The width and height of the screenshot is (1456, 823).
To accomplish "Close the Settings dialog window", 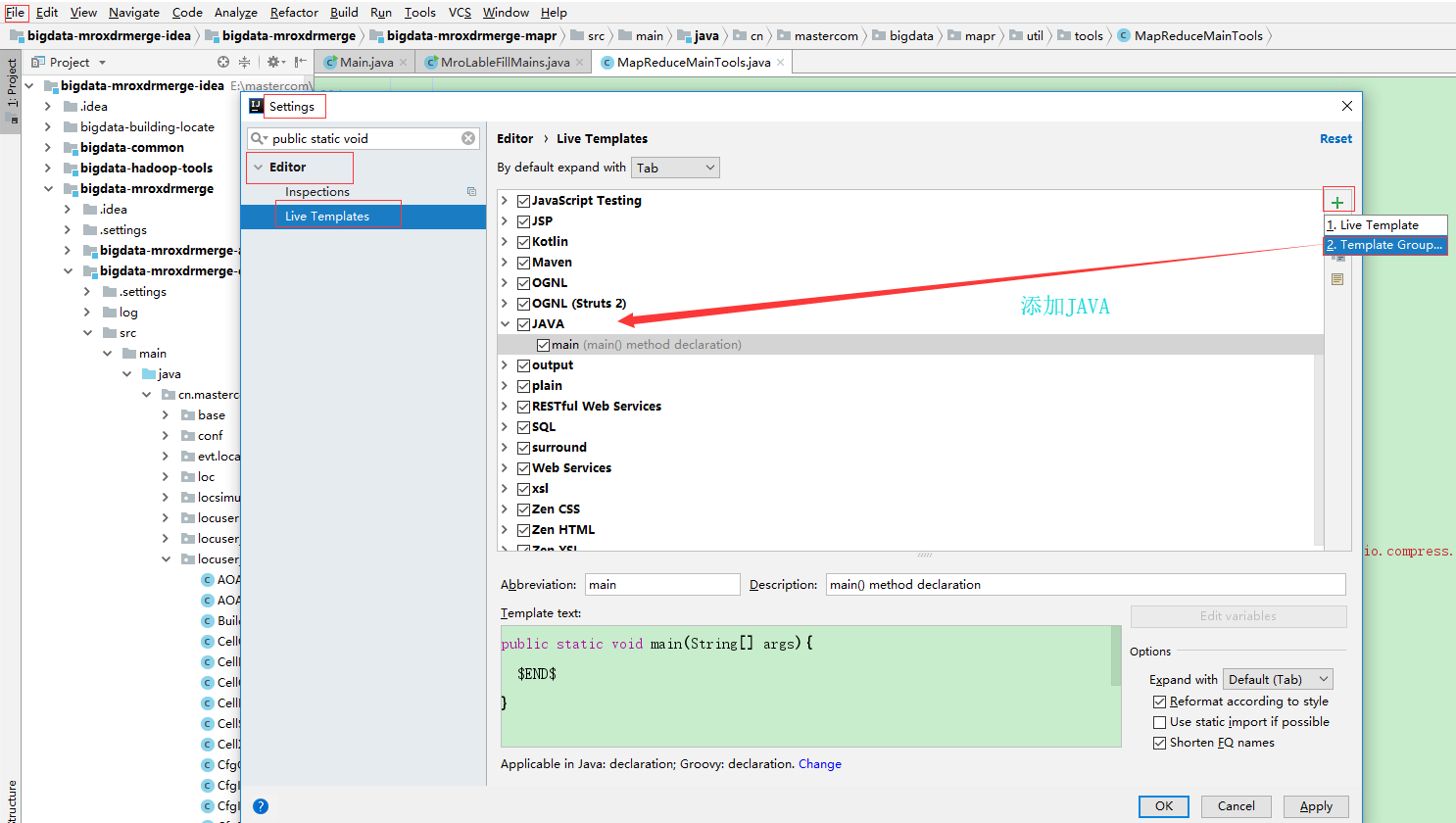I will coord(1347,106).
